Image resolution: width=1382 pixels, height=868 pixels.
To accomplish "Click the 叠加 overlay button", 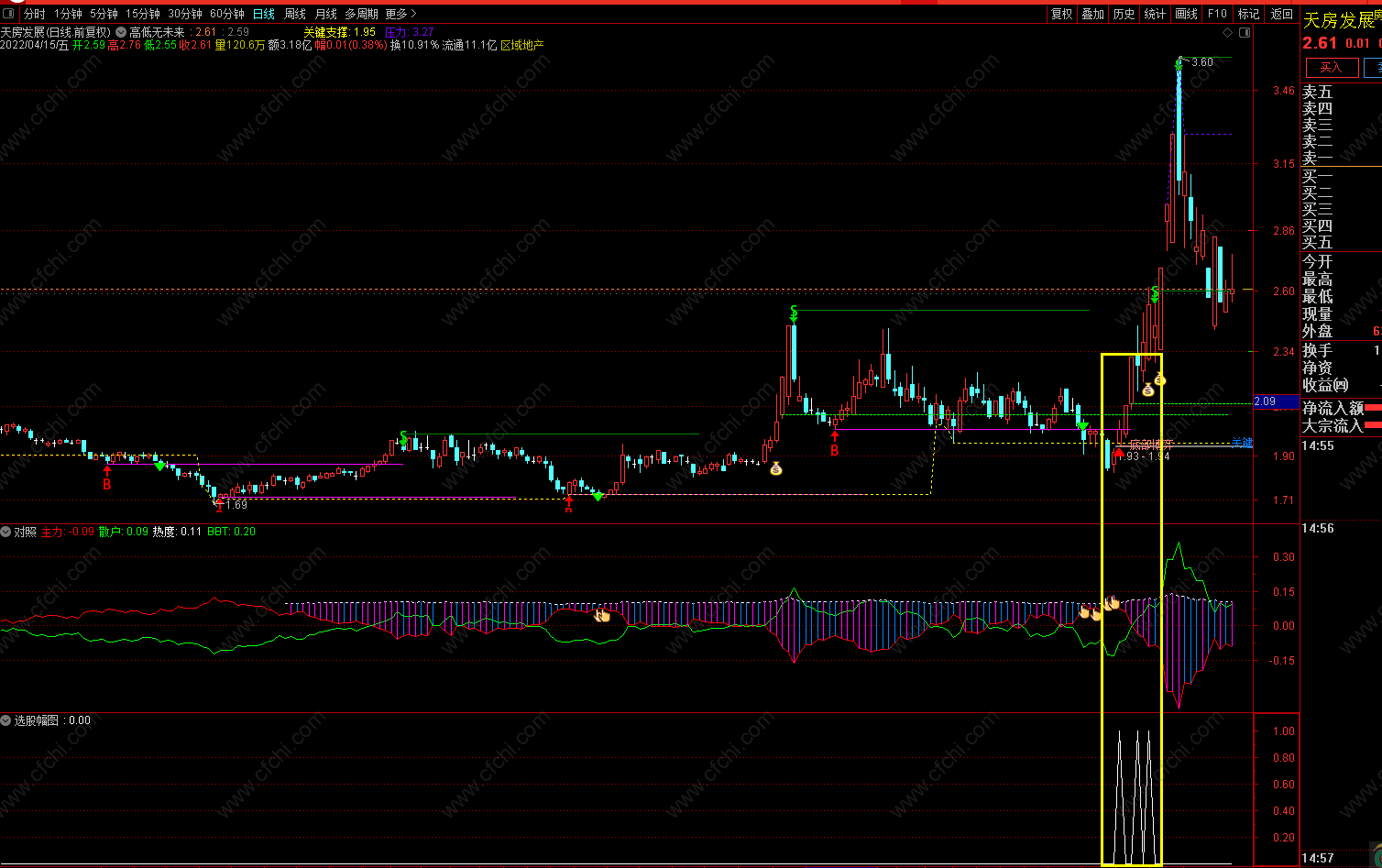I will (x=1093, y=14).
